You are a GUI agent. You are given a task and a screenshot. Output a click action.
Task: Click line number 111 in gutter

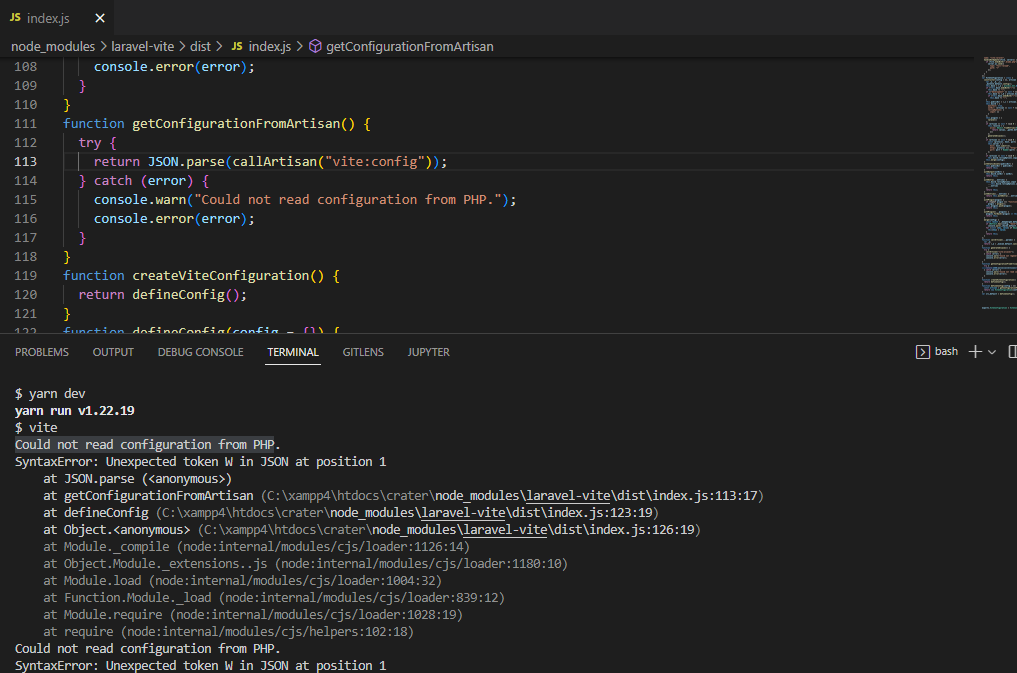(x=25, y=123)
